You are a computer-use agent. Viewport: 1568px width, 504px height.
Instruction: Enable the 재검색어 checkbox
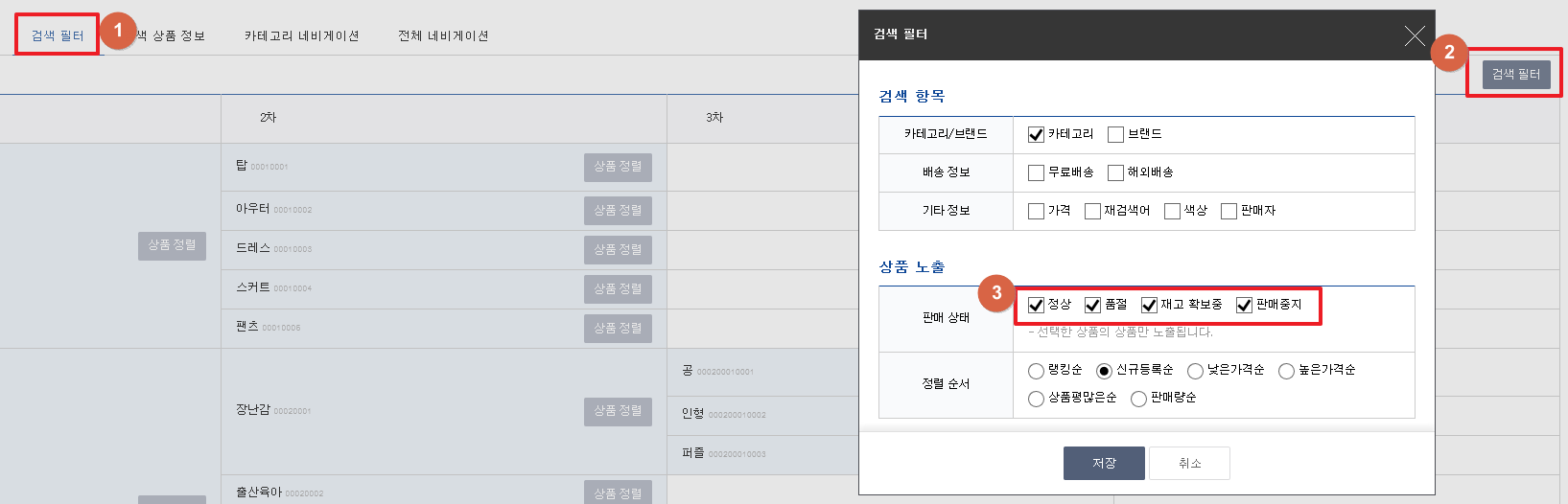(1092, 212)
